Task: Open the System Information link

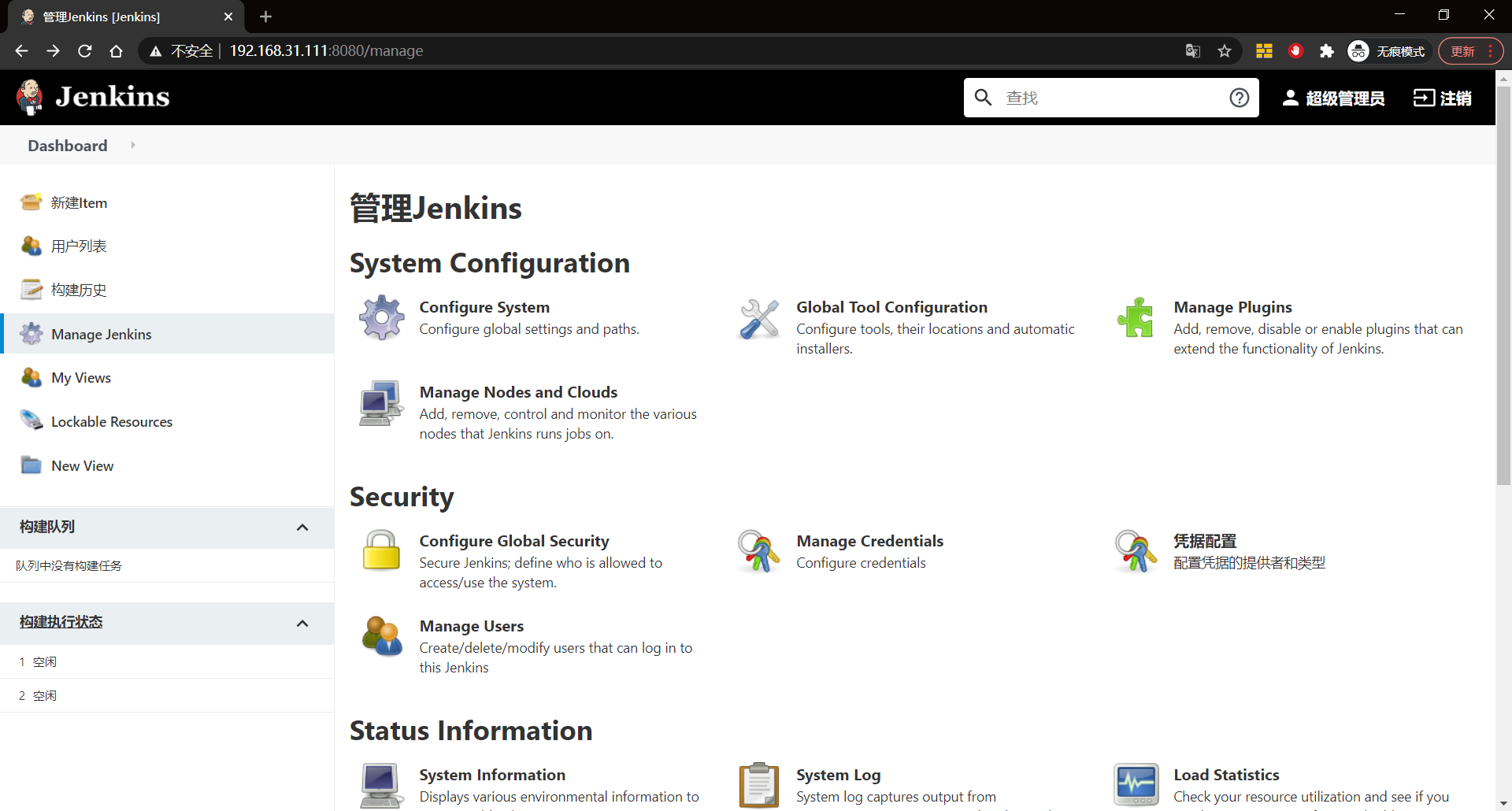Action: coord(492,775)
